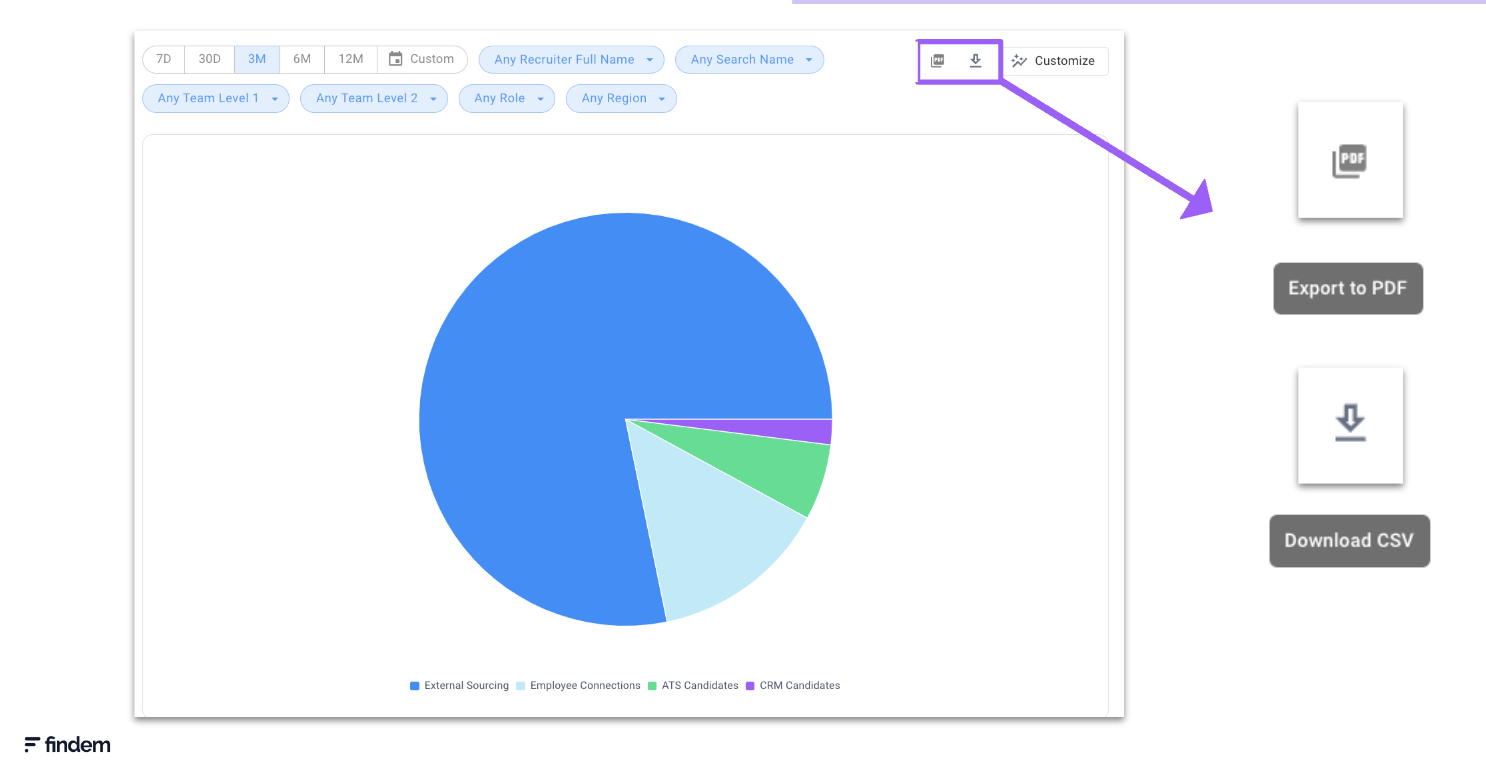Select the 6M time range
Image resolution: width=1486 pixels, height=784 pixels.
point(302,59)
